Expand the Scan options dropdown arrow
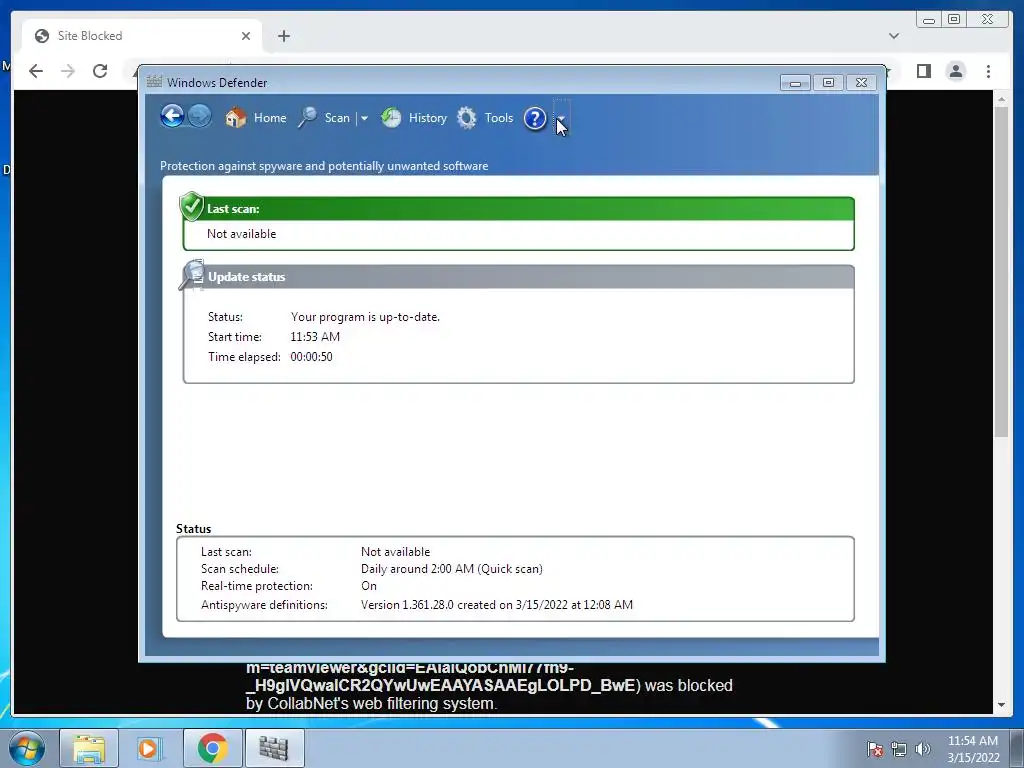The image size is (1024, 768). 364,118
